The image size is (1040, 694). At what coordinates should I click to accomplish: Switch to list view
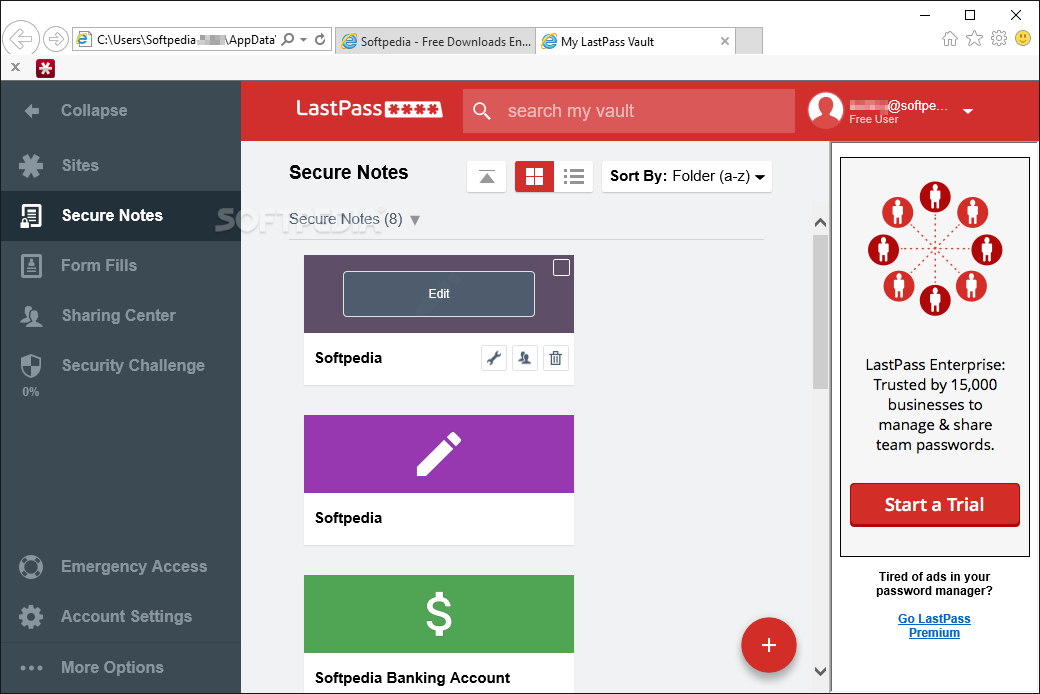[x=574, y=176]
